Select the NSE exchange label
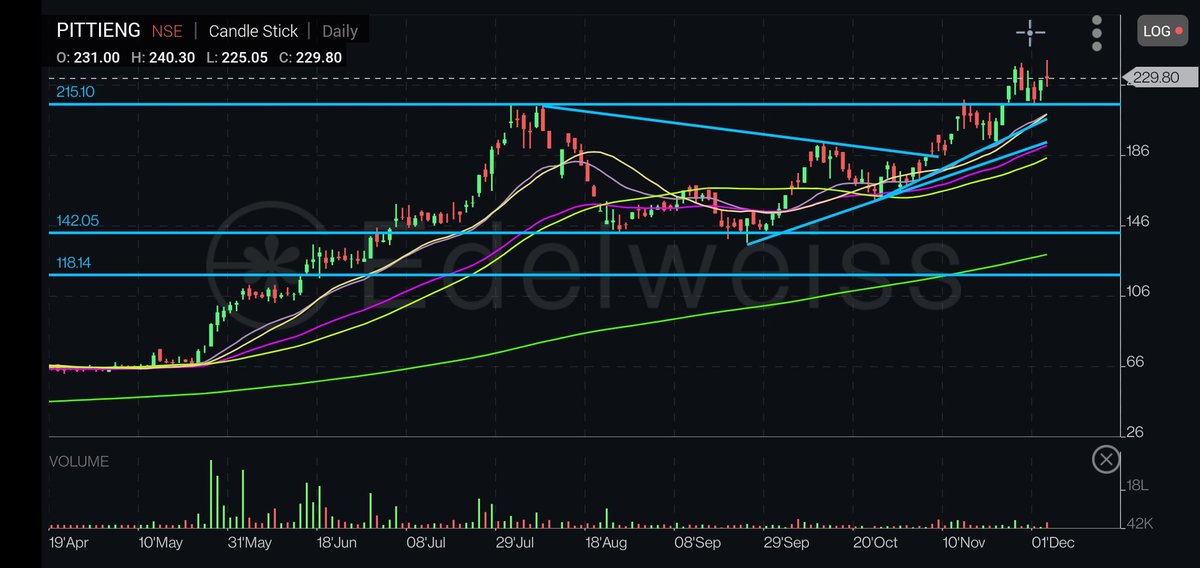 (x=166, y=31)
